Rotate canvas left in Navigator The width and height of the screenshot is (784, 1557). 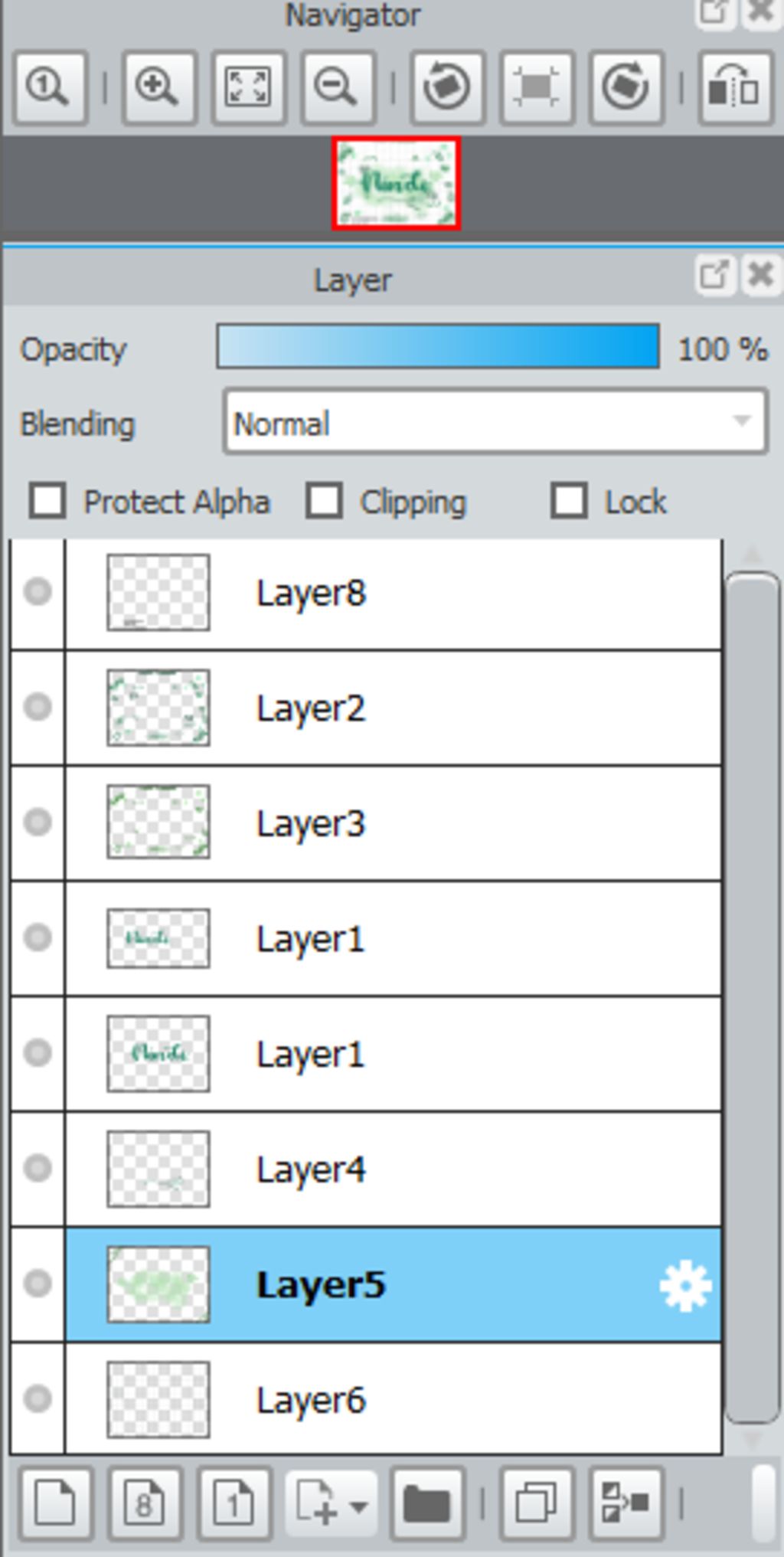click(x=447, y=88)
